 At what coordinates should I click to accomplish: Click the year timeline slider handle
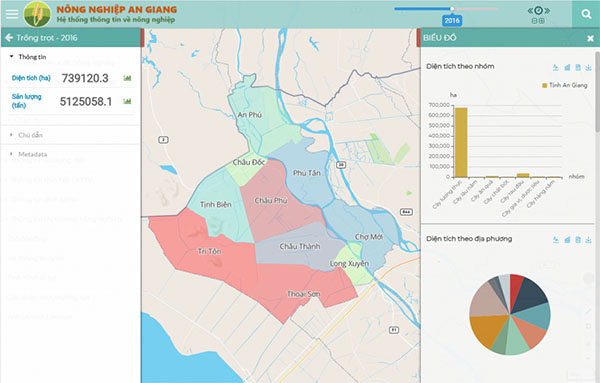tap(452, 8)
